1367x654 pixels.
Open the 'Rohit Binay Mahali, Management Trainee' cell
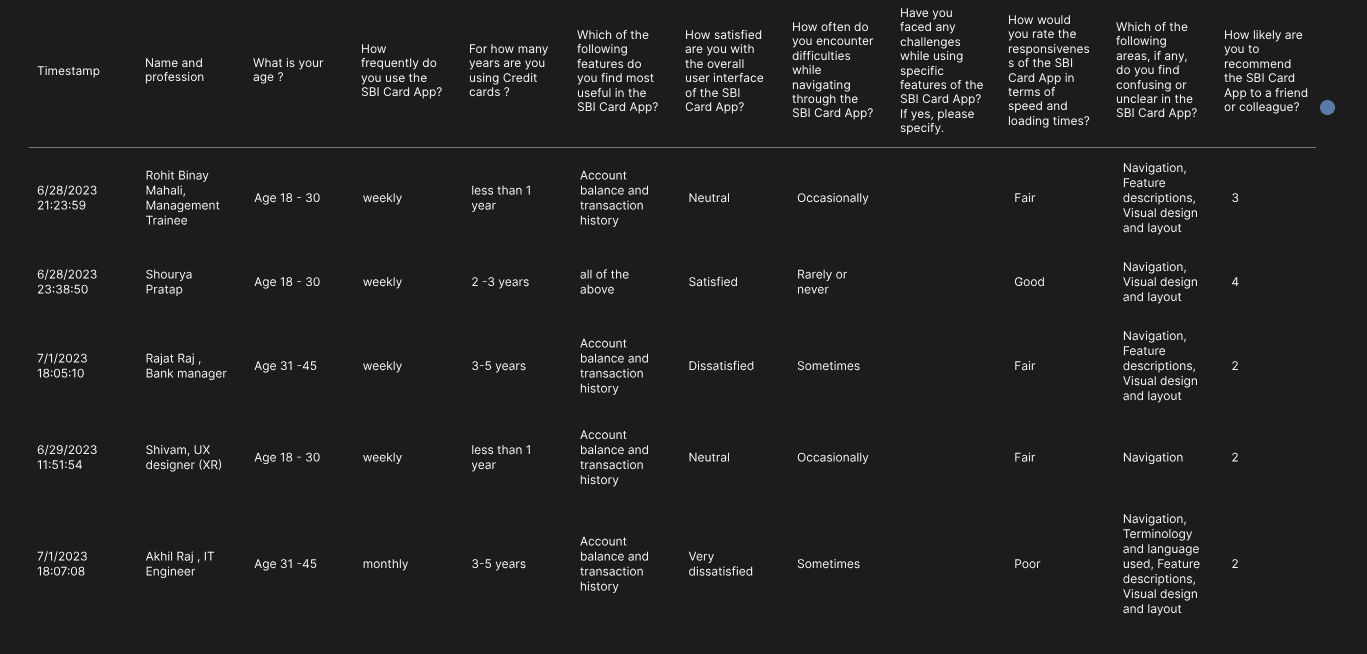point(183,198)
